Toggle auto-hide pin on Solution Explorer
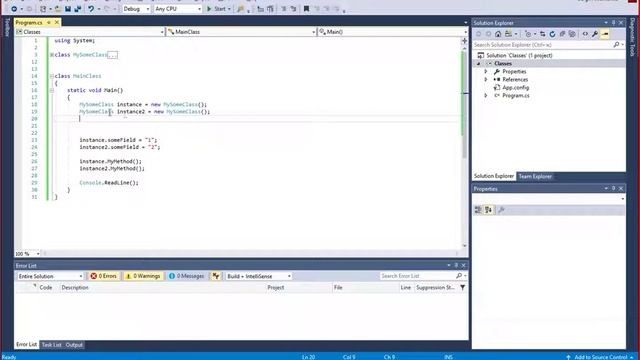This screenshot has width=640, height=360. click(x=613, y=23)
